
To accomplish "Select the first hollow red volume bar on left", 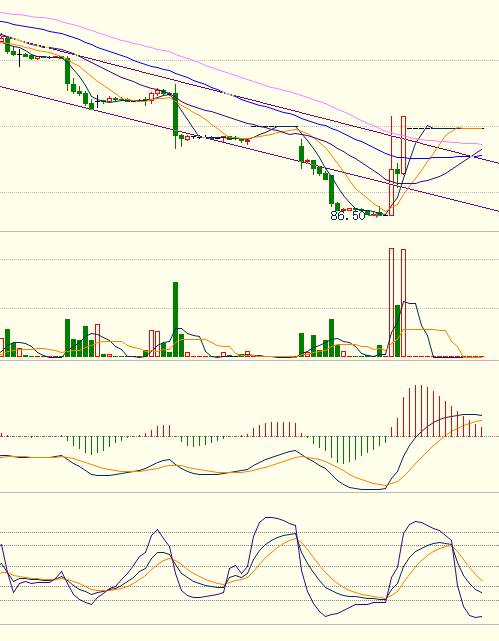I will (1, 347).
